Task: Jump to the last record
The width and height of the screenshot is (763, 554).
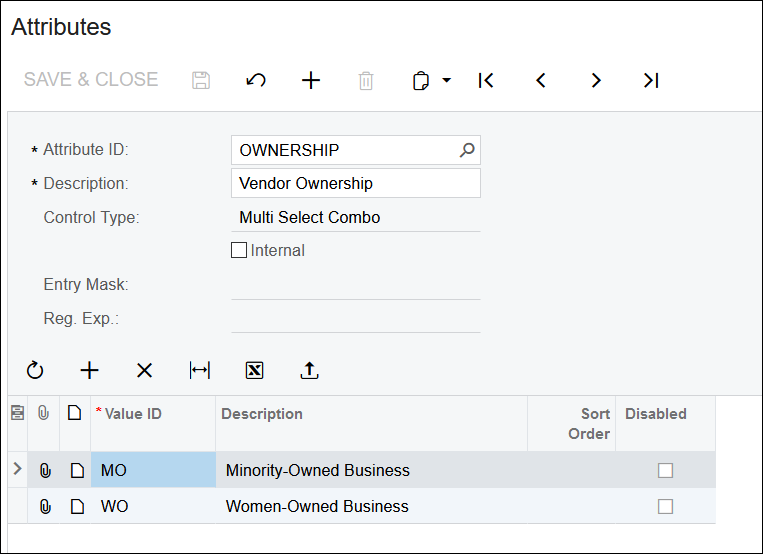Action: (651, 80)
